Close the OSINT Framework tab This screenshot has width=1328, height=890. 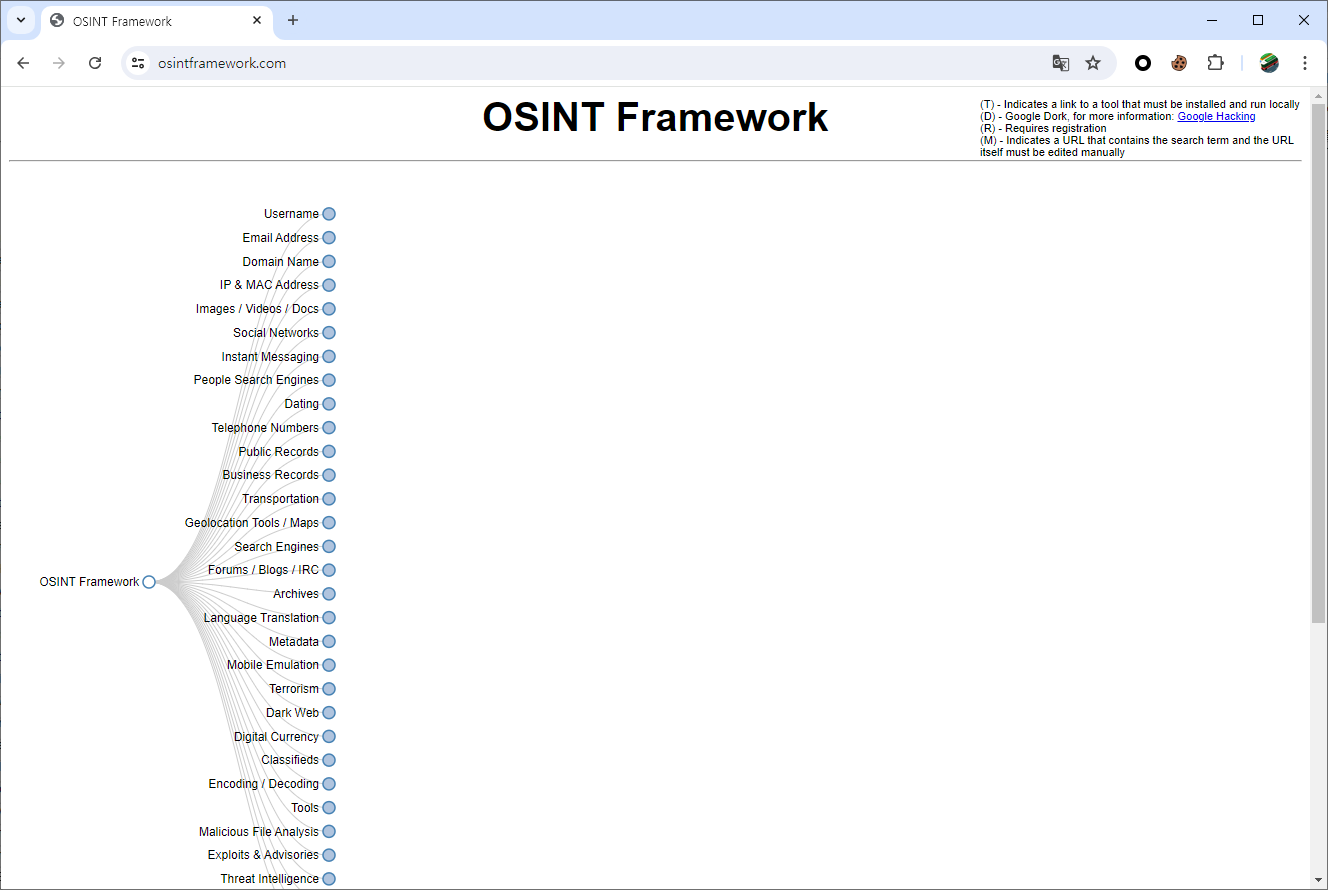(257, 20)
